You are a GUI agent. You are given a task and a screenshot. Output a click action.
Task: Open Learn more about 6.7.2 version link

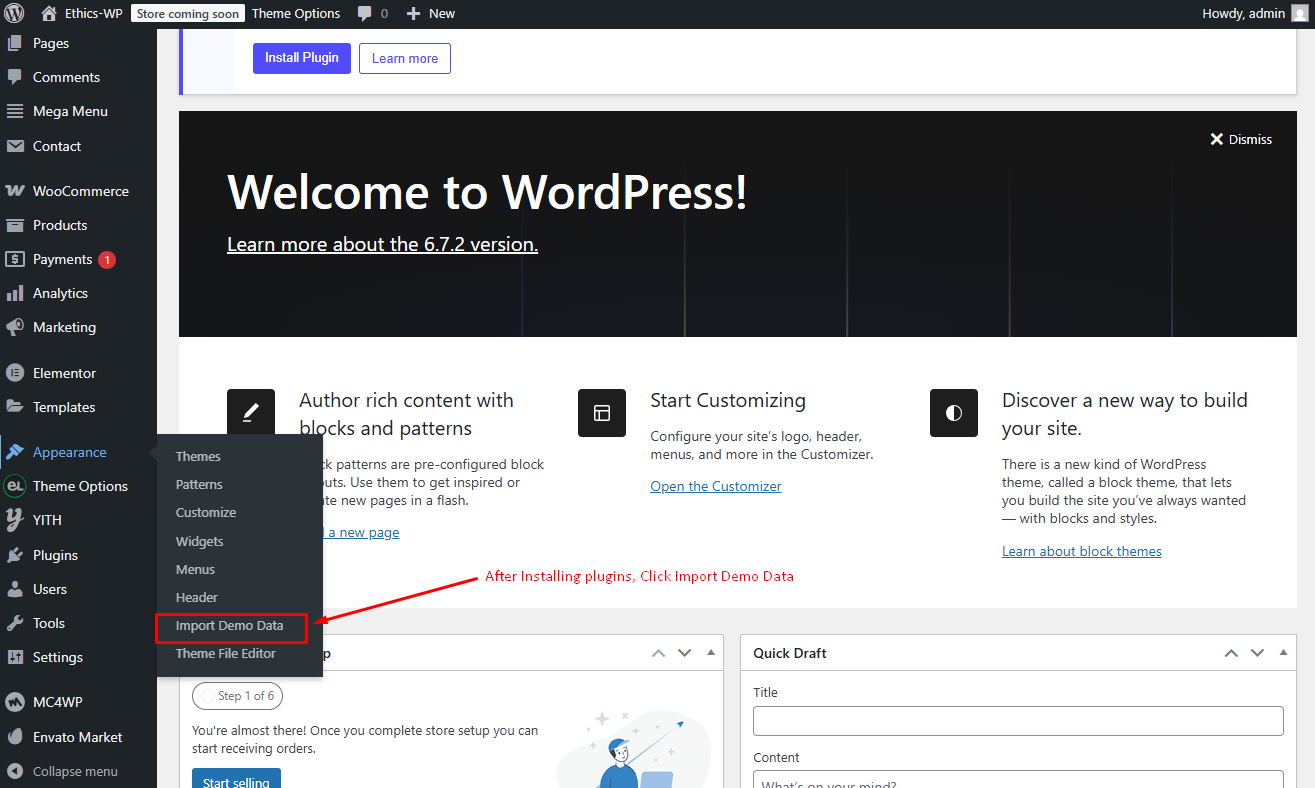pyautogui.click(x=382, y=244)
